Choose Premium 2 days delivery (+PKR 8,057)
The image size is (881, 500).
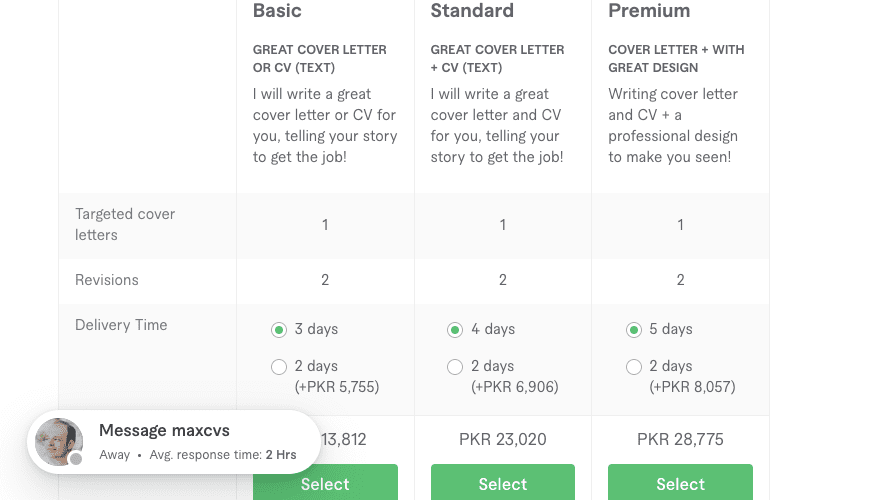pos(634,367)
